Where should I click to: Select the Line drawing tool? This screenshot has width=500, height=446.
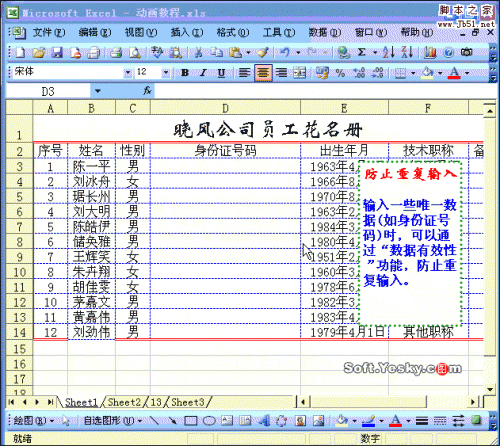point(154,420)
